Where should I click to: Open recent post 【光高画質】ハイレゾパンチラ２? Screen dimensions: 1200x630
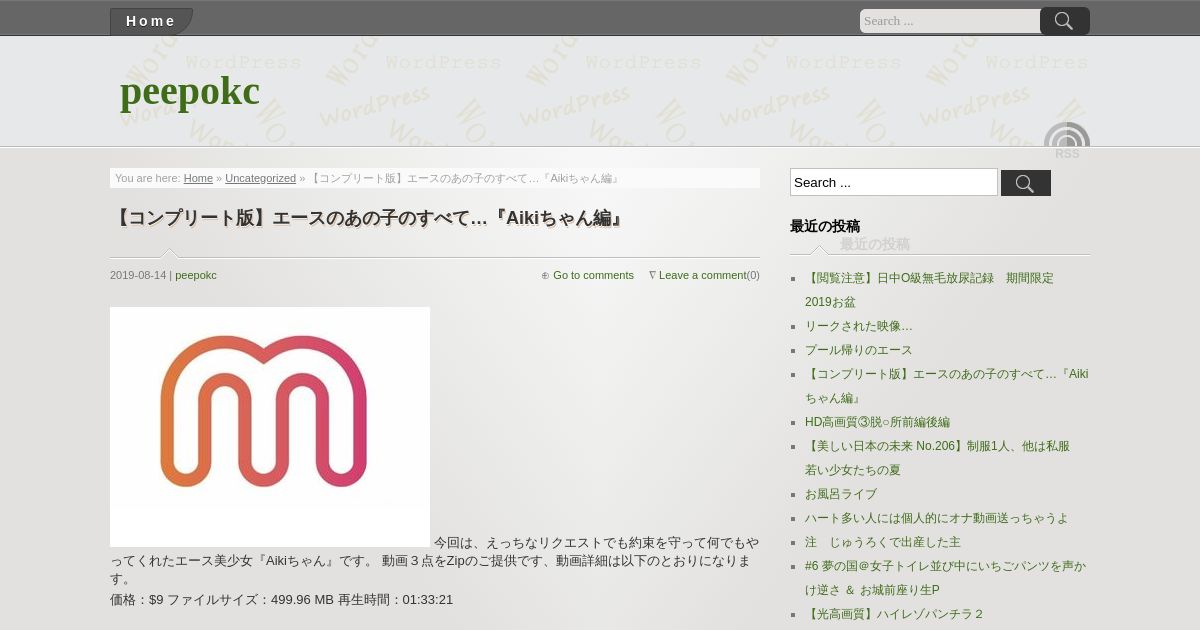point(895,614)
